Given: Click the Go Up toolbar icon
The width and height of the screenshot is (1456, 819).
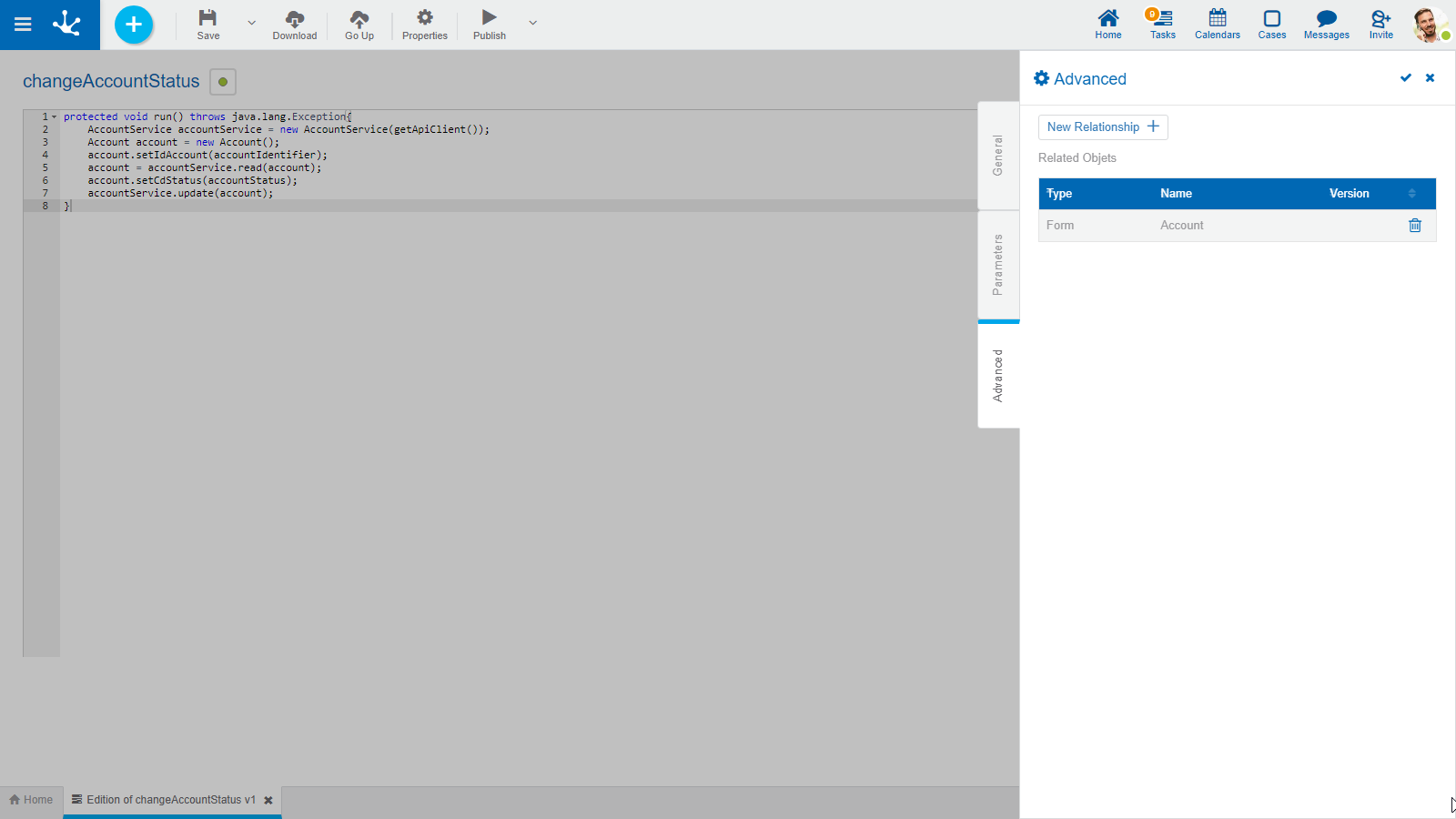Looking at the screenshot, I should click(359, 18).
